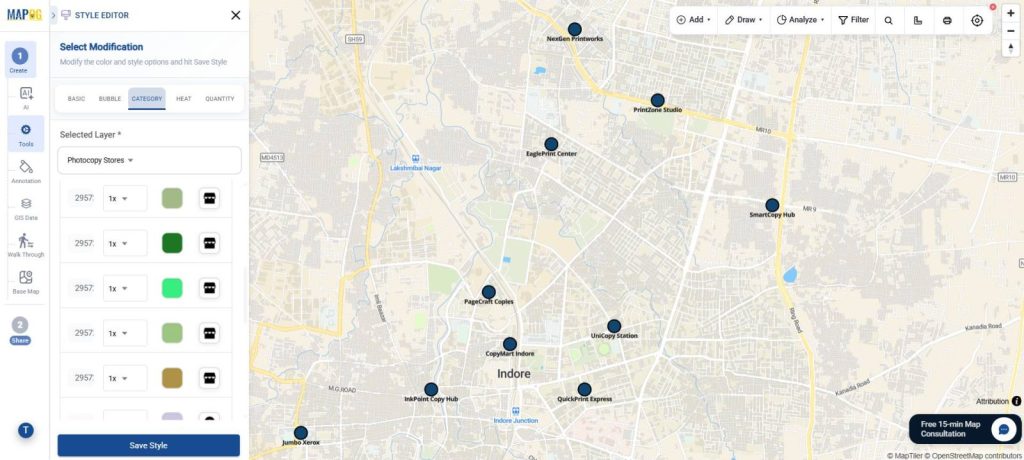Viewport: 1024px width, 460px height.
Task: Change marker icon beside dark green swatch
Action: [x=209, y=243]
